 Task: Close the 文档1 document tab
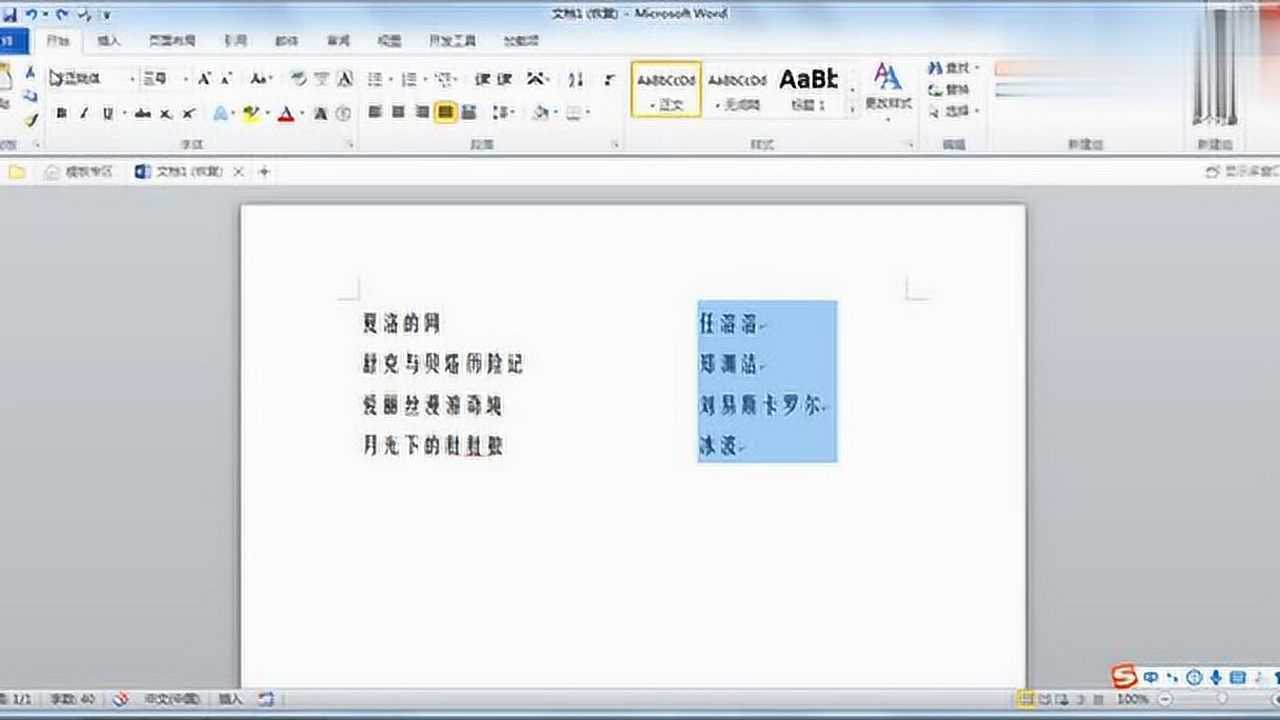(x=238, y=172)
